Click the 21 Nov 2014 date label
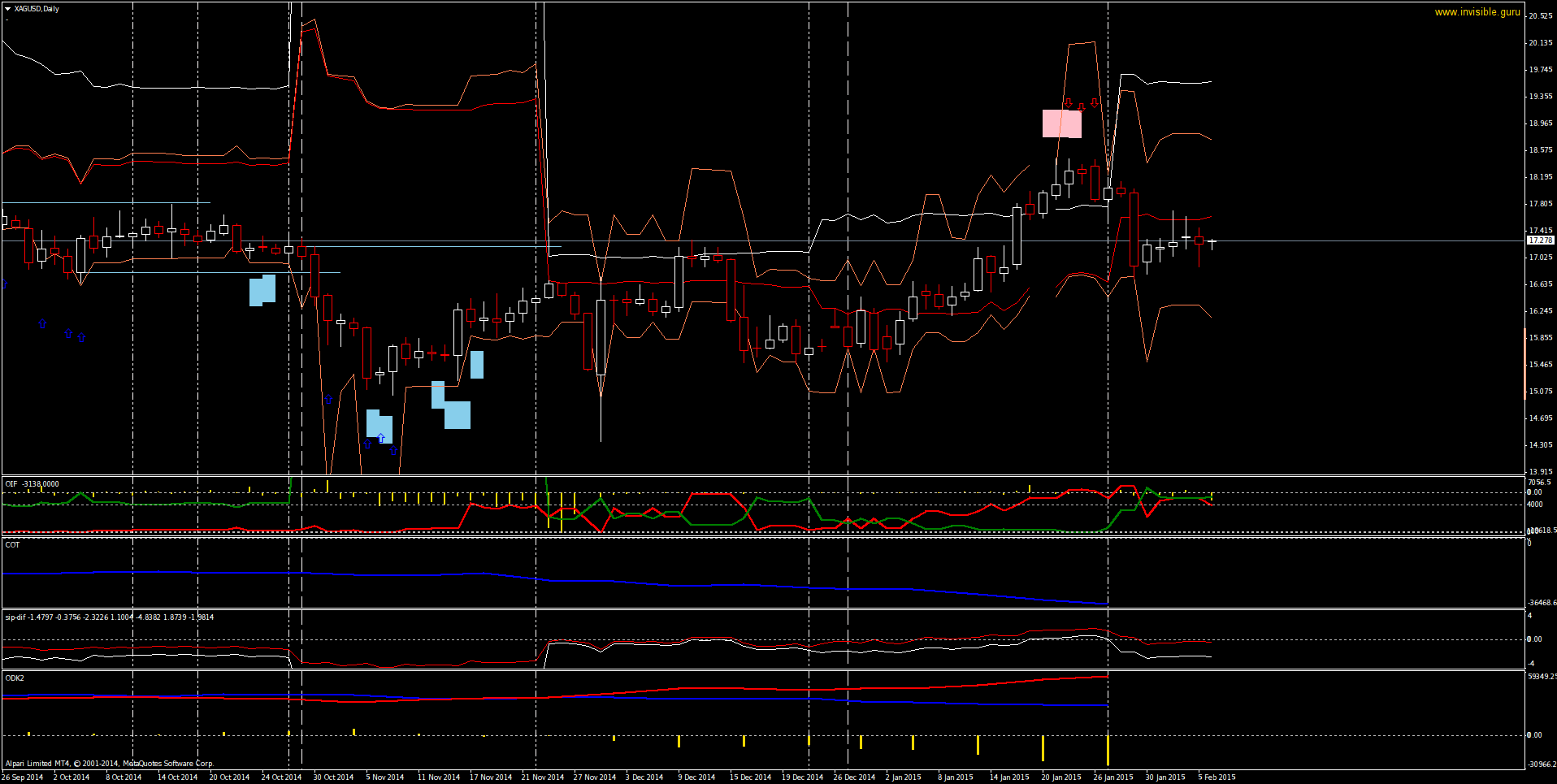 click(x=543, y=778)
